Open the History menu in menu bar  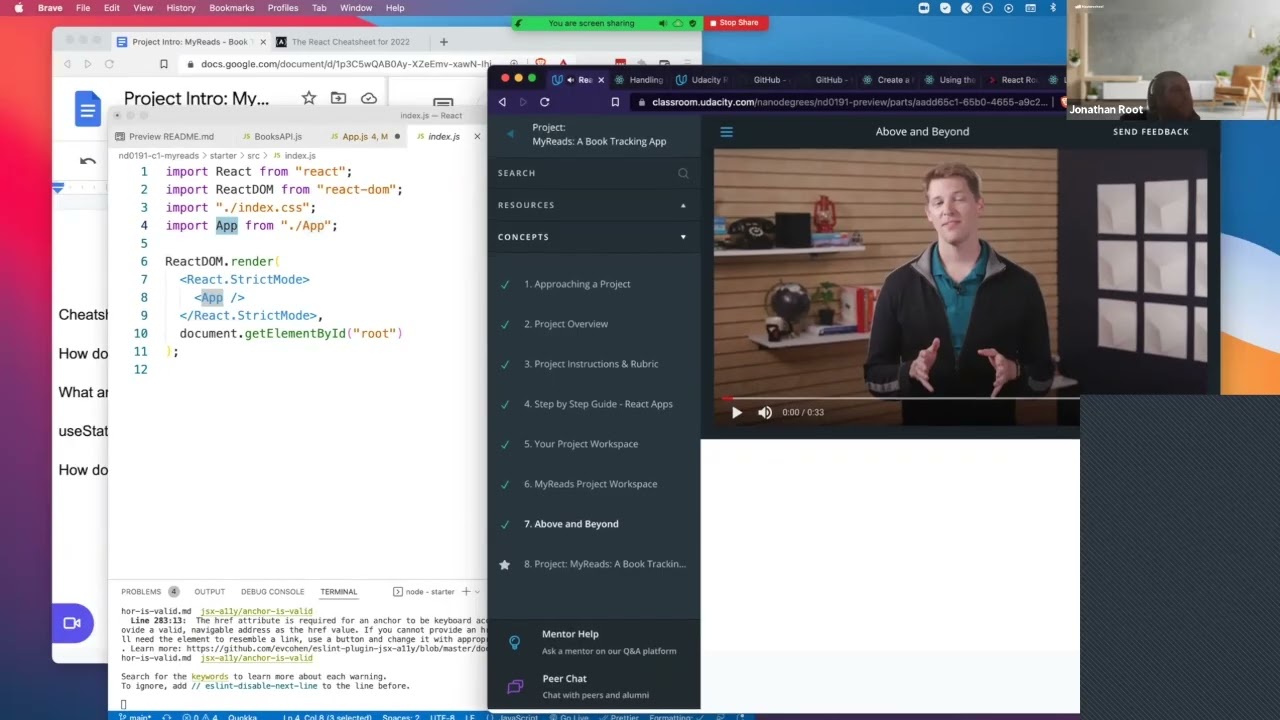pyautogui.click(x=181, y=8)
